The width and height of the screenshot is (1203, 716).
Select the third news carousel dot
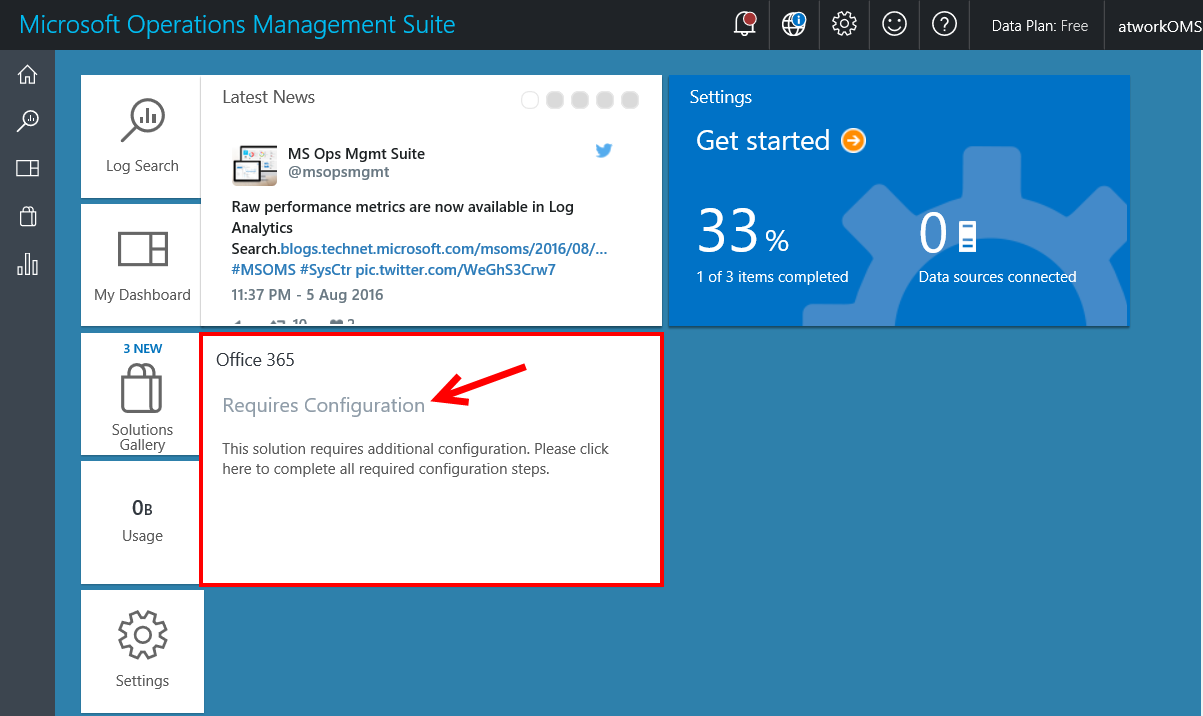click(580, 100)
